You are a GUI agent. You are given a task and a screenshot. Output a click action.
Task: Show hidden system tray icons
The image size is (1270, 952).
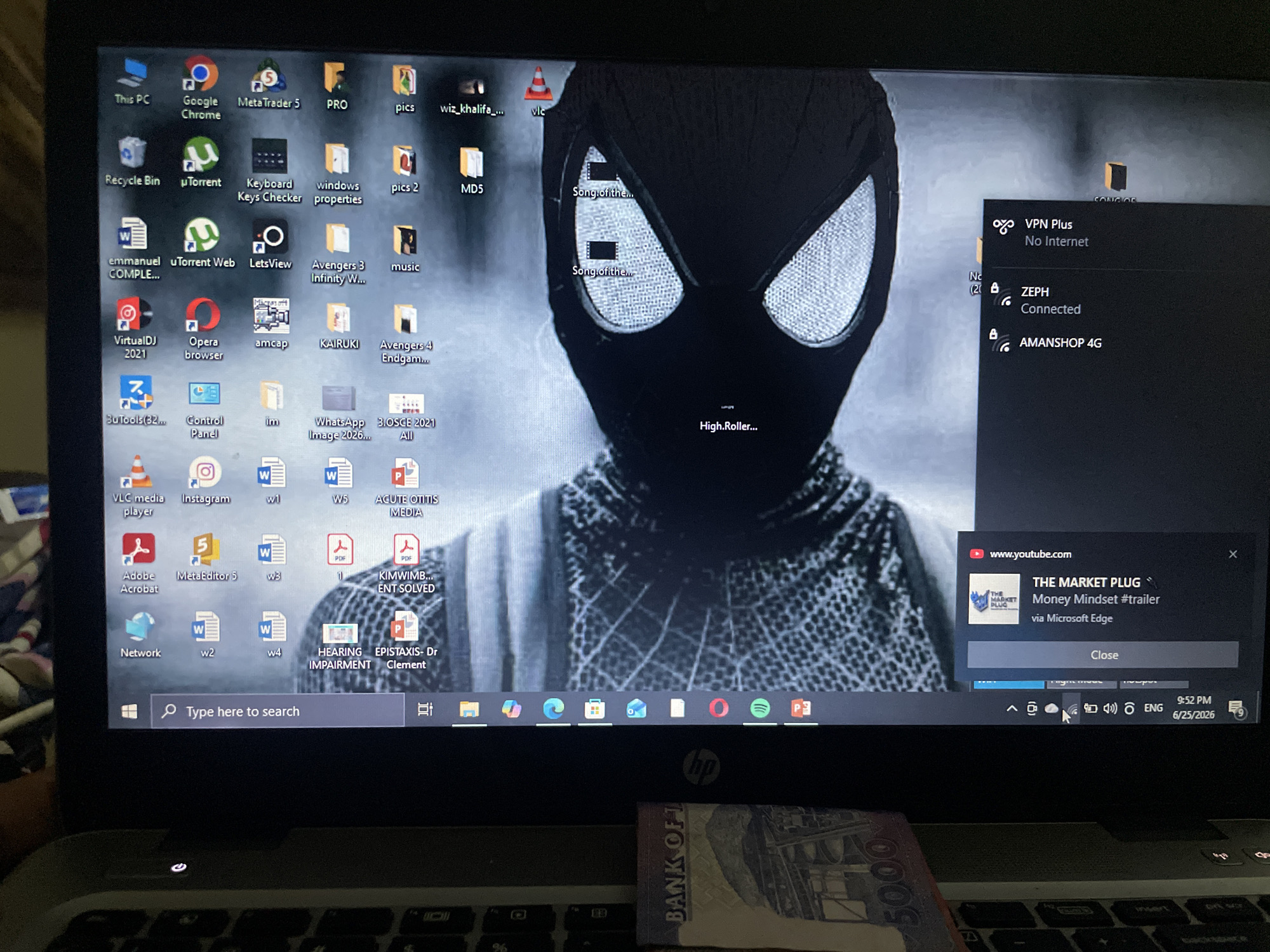click(1012, 708)
